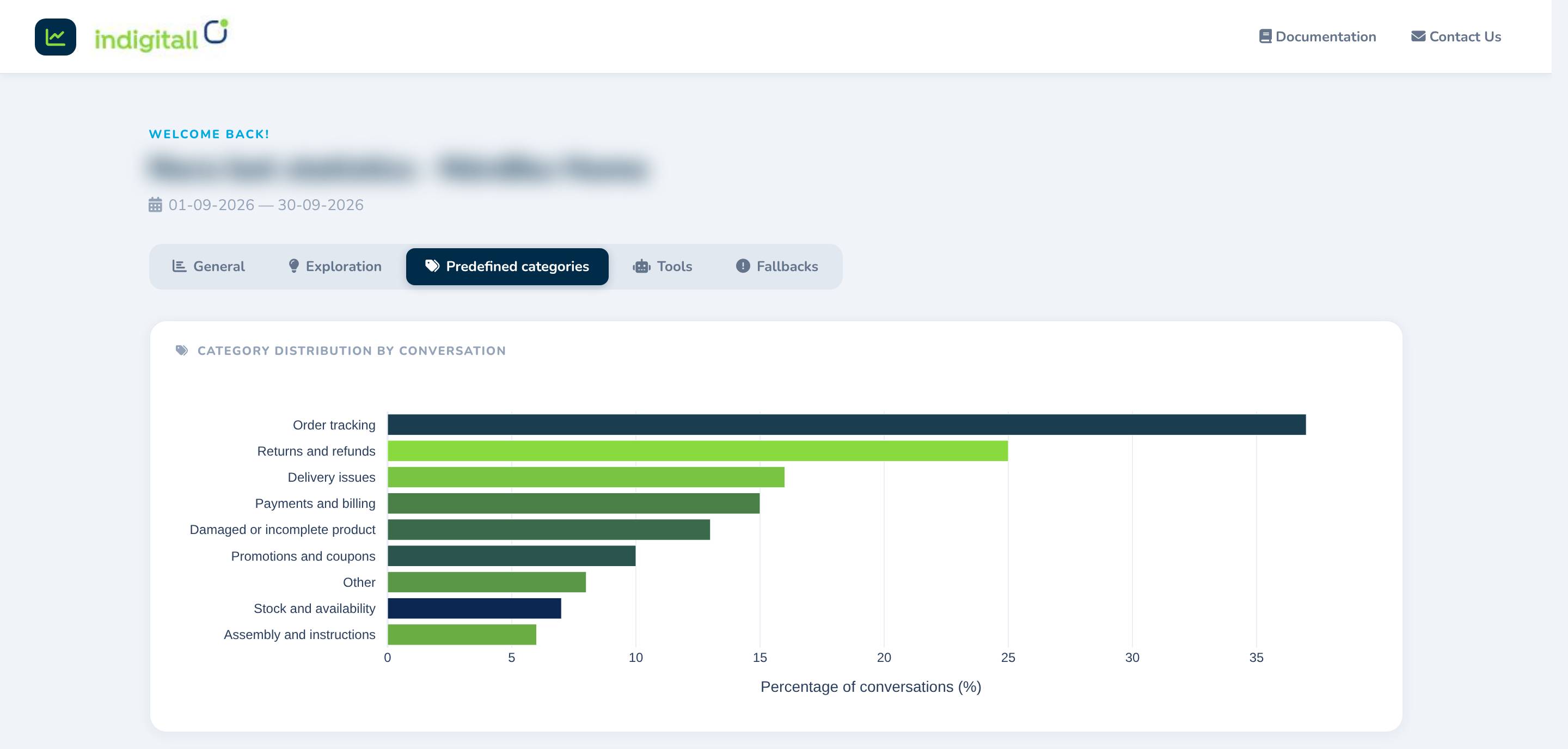Click the Returns and refunds bar

pos(697,451)
